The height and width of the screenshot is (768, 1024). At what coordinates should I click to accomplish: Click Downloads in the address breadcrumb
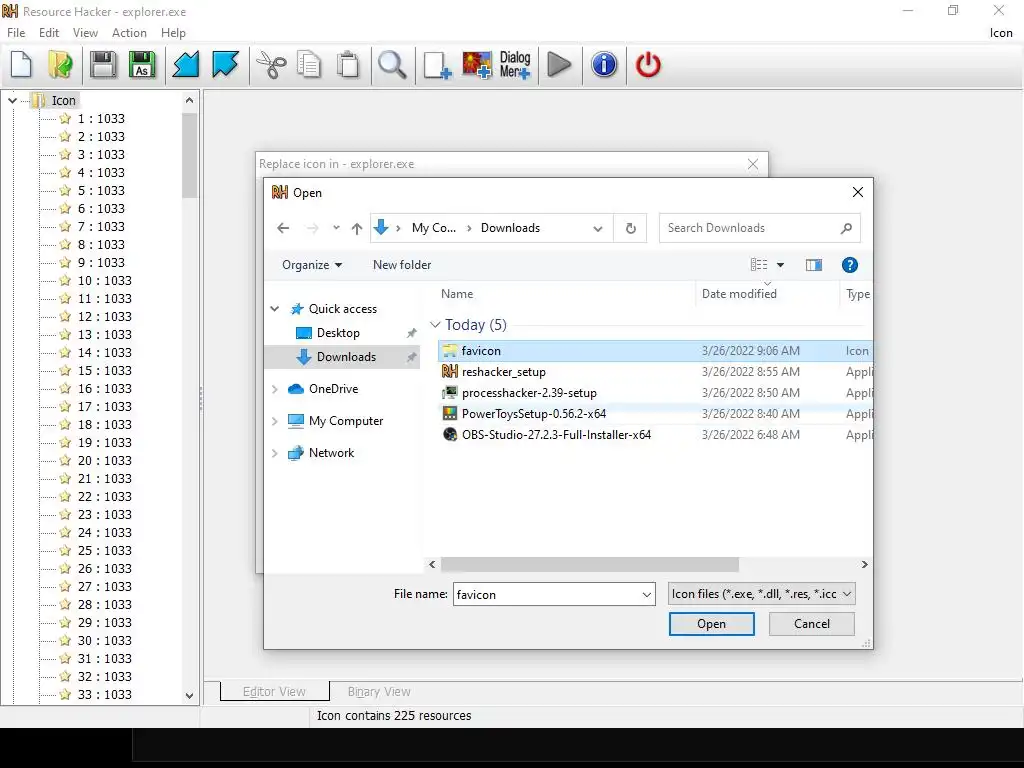pos(511,228)
